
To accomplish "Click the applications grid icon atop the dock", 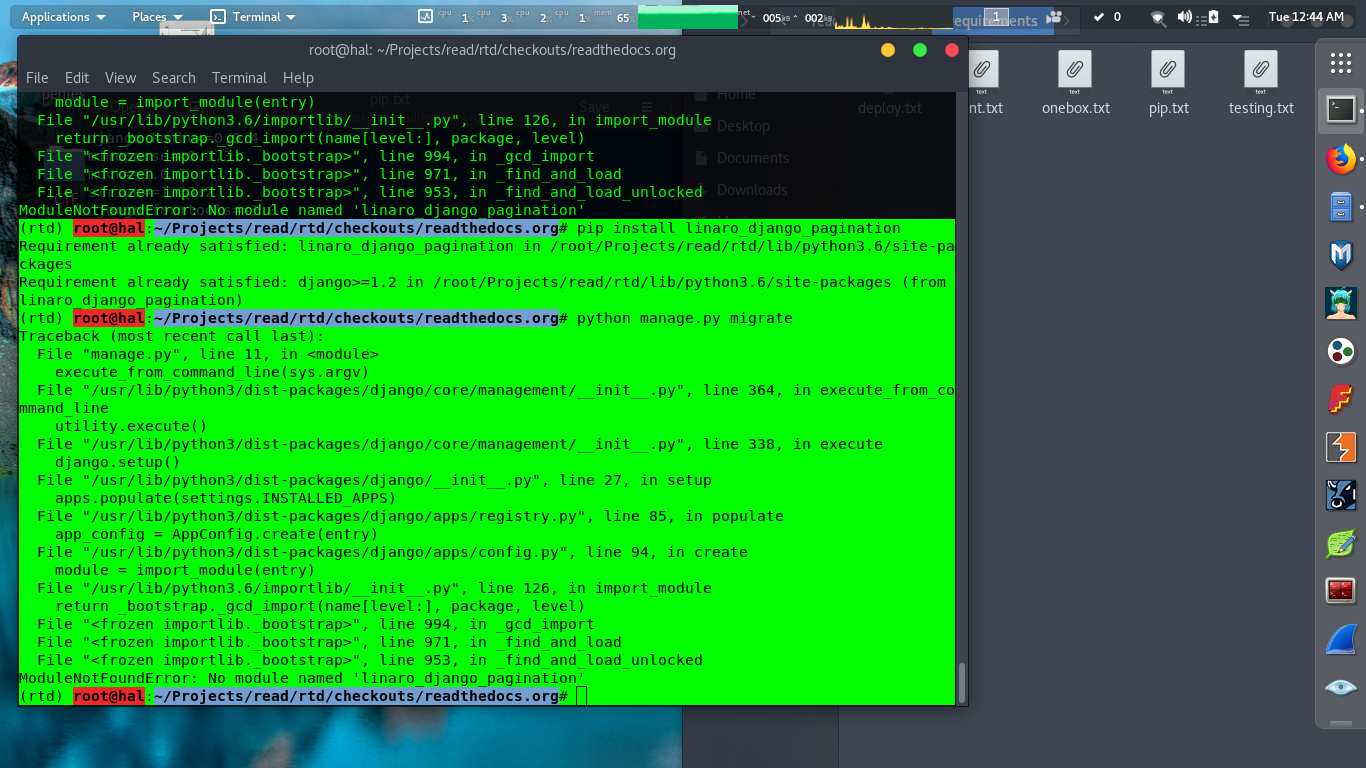I will [x=1341, y=63].
